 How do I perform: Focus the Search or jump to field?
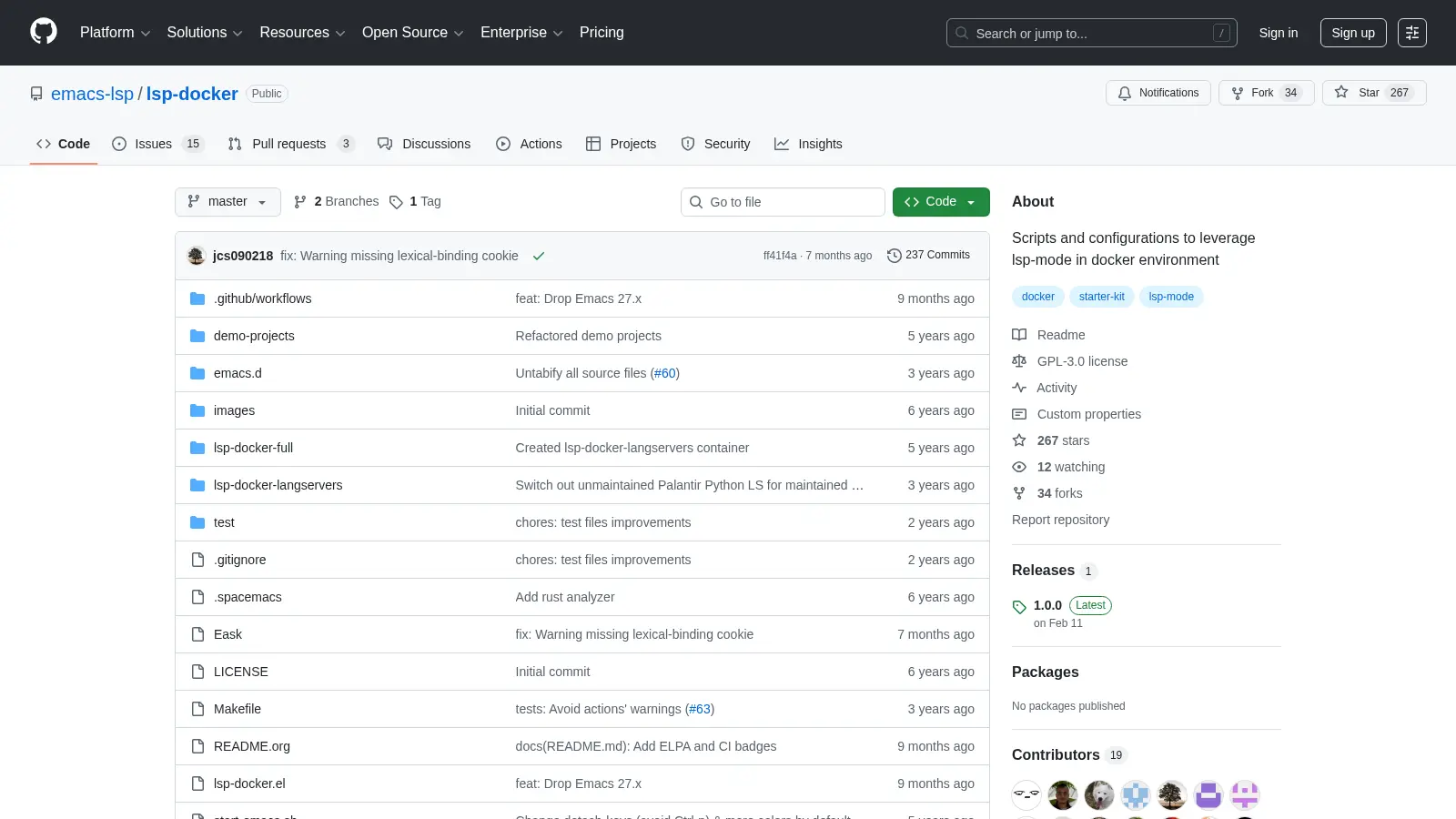tap(1092, 33)
